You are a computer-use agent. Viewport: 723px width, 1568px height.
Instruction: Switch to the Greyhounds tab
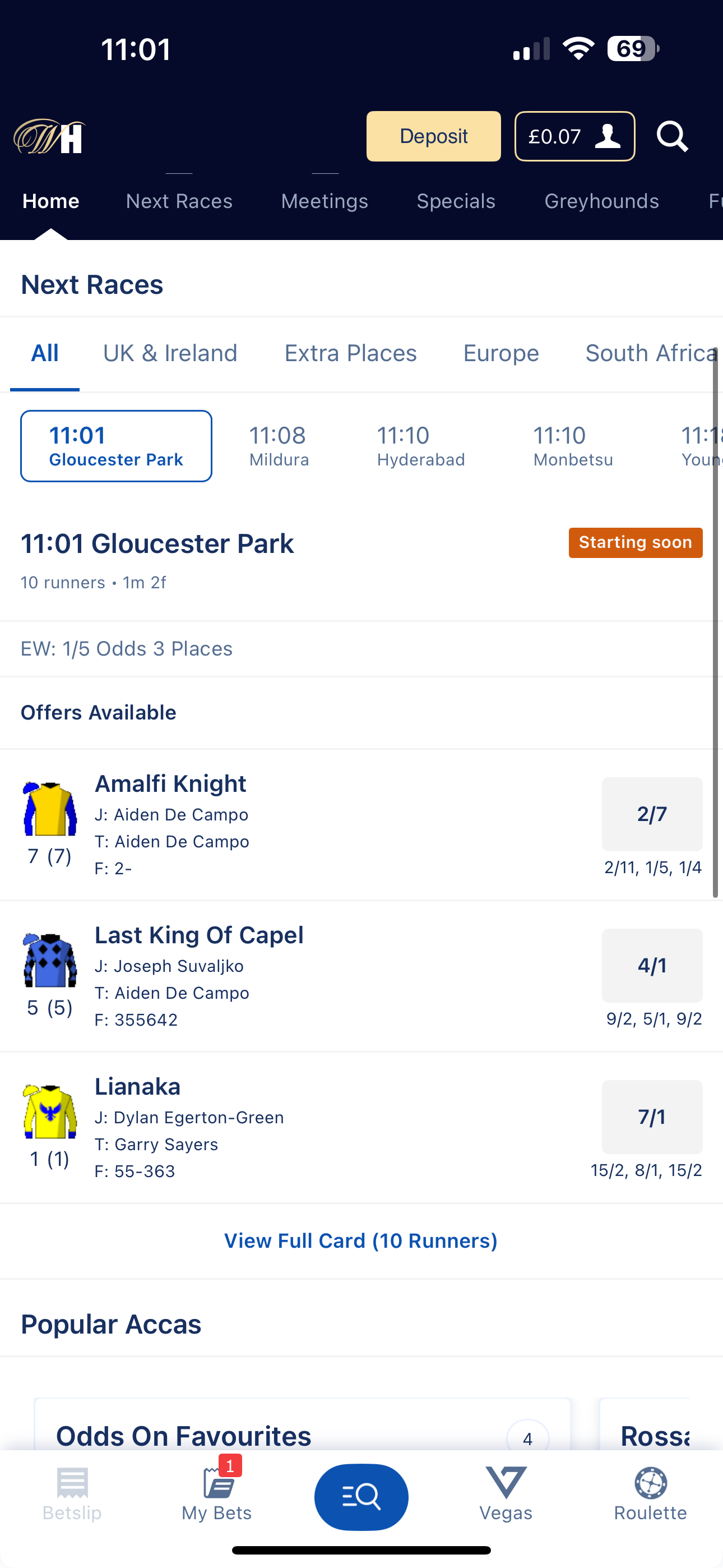(601, 201)
